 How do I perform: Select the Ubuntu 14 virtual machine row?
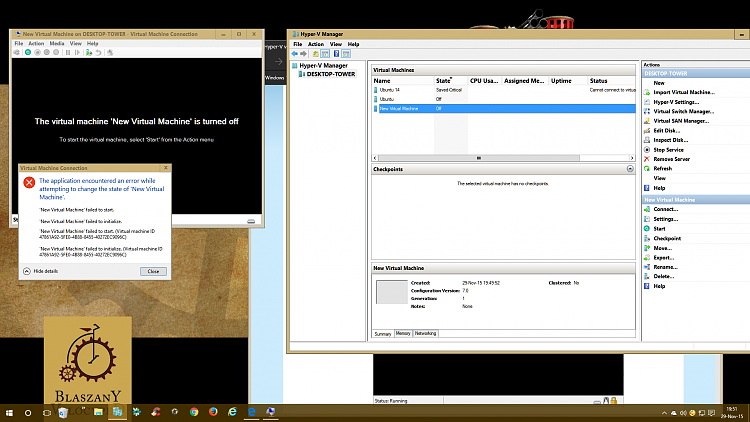pyautogui.click(x=504, y=90)
